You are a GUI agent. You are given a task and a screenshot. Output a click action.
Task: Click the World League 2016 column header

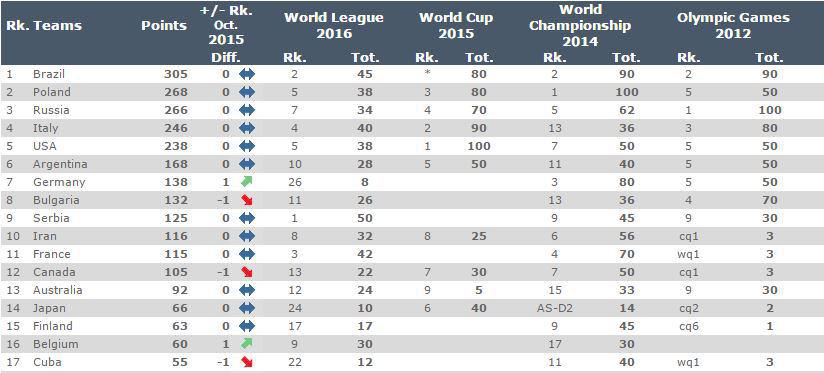click(x=334, y=25)
